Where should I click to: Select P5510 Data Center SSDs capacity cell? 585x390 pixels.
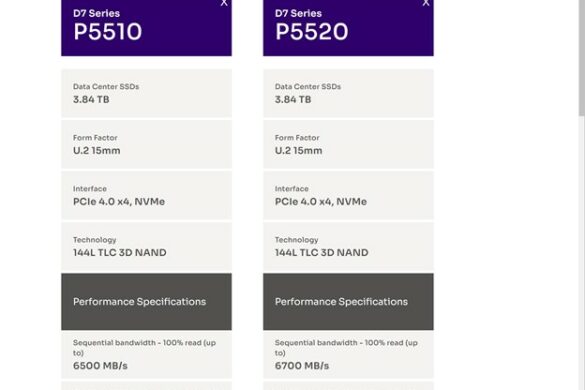point(146,93)
